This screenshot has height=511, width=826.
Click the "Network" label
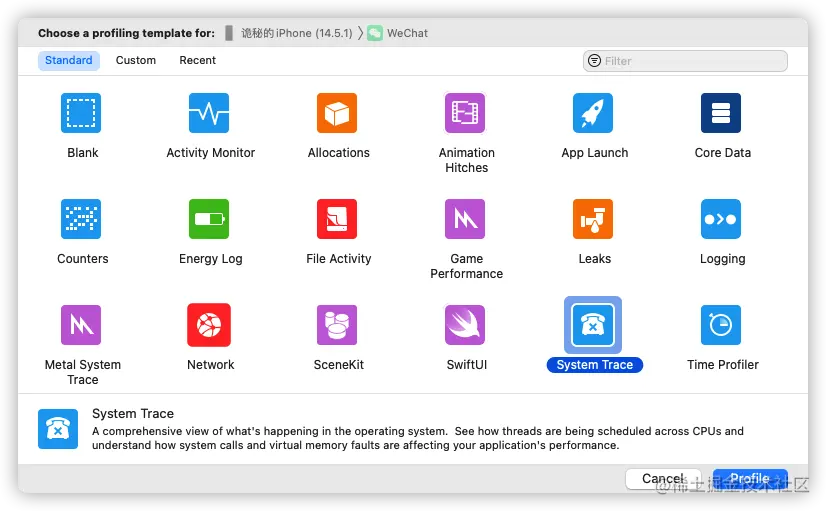211,365
